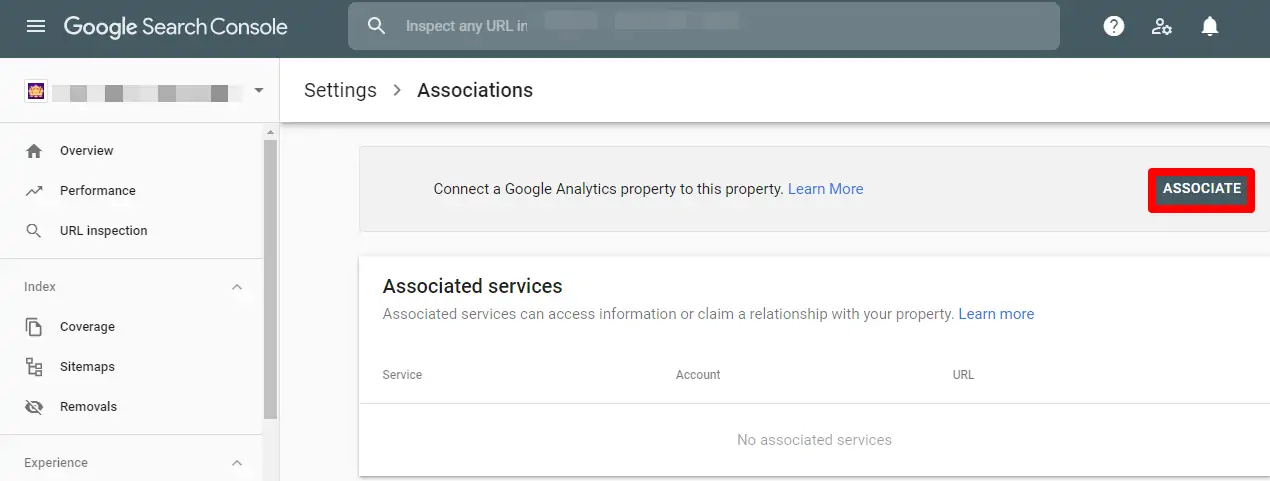Screen dimensions: 1270x481
Task: Click the Coverage pages icon
Action: click(x=34, y=327)
